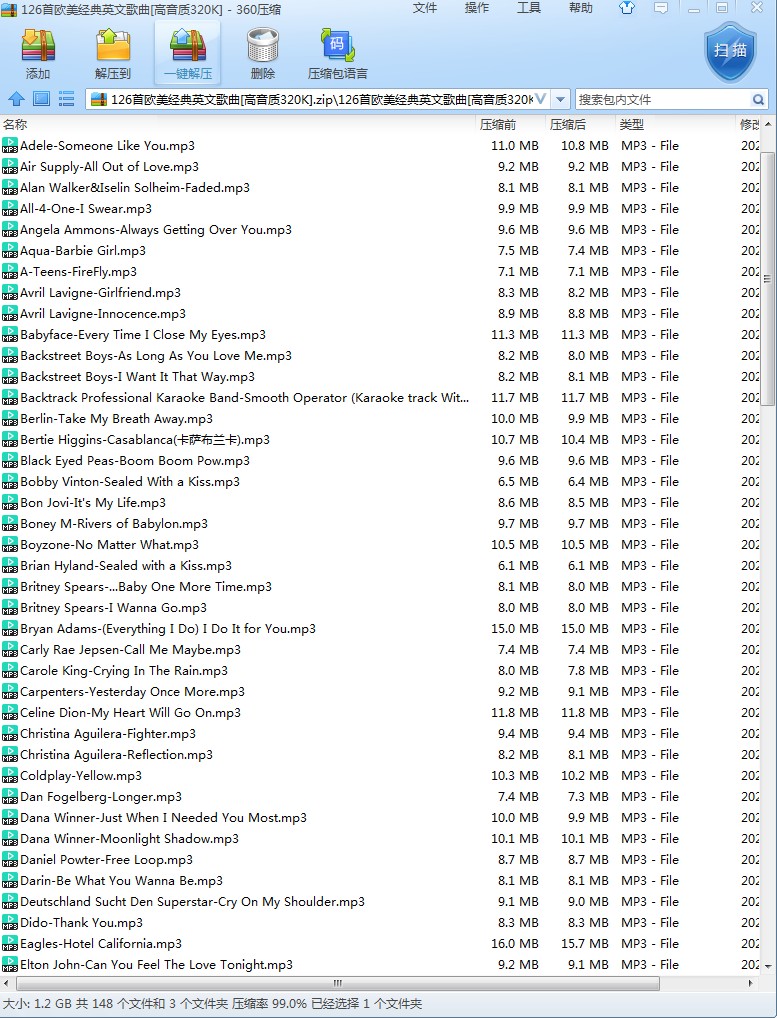
Task: Click the scroll-up arrow of file list
Action: [768, 124]
